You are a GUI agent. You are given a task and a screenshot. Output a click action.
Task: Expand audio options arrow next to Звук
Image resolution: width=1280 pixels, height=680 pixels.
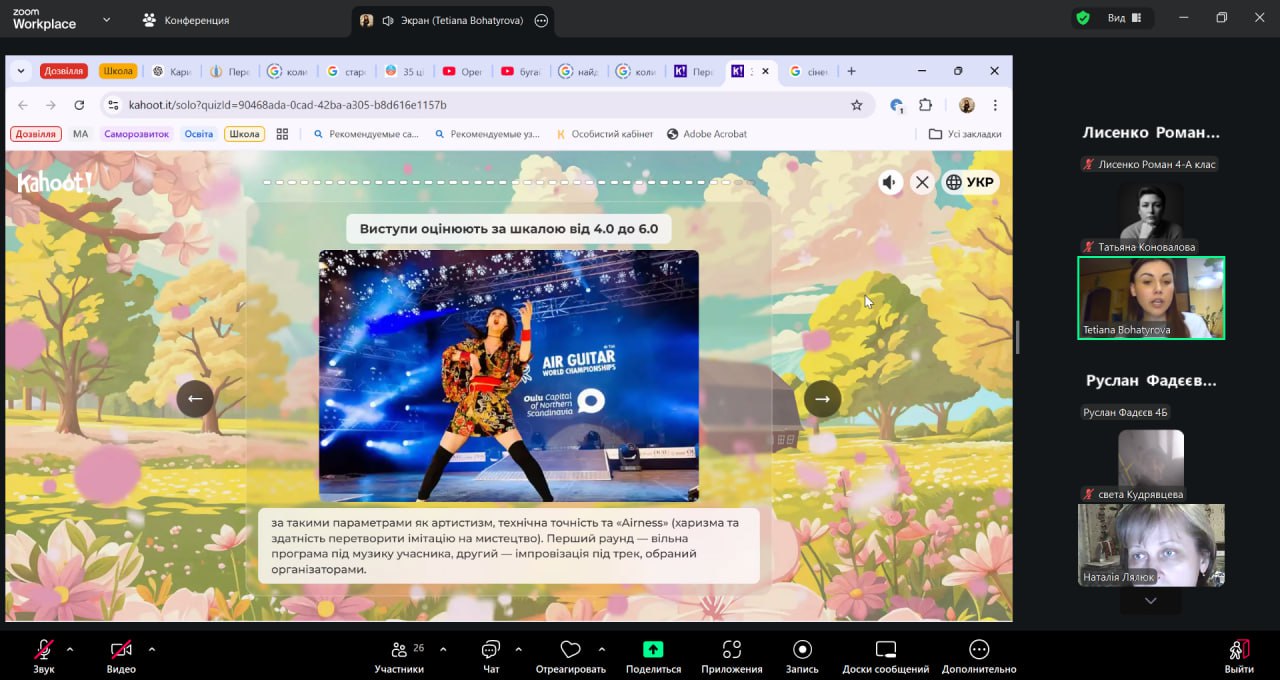[70, 649]
